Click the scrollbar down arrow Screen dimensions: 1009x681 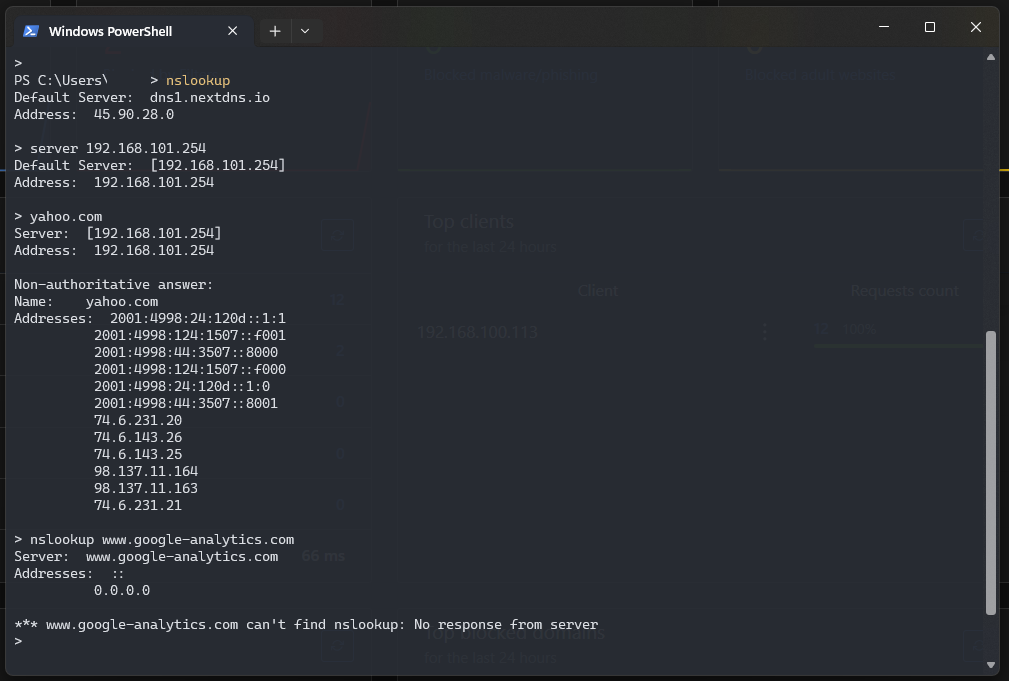point(990,665)
